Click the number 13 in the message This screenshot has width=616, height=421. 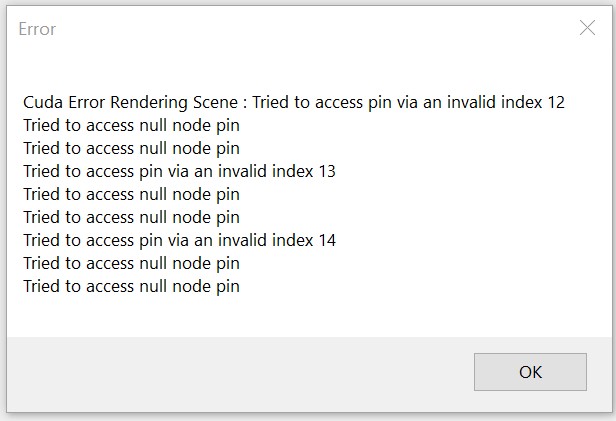coord(326,171)
